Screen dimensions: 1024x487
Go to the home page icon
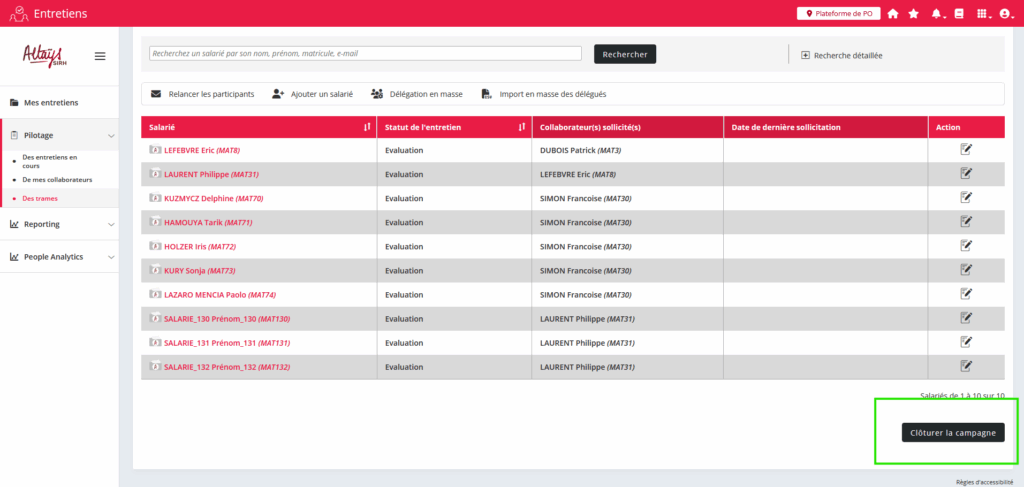pyautogui.click(x=893, y=14)
